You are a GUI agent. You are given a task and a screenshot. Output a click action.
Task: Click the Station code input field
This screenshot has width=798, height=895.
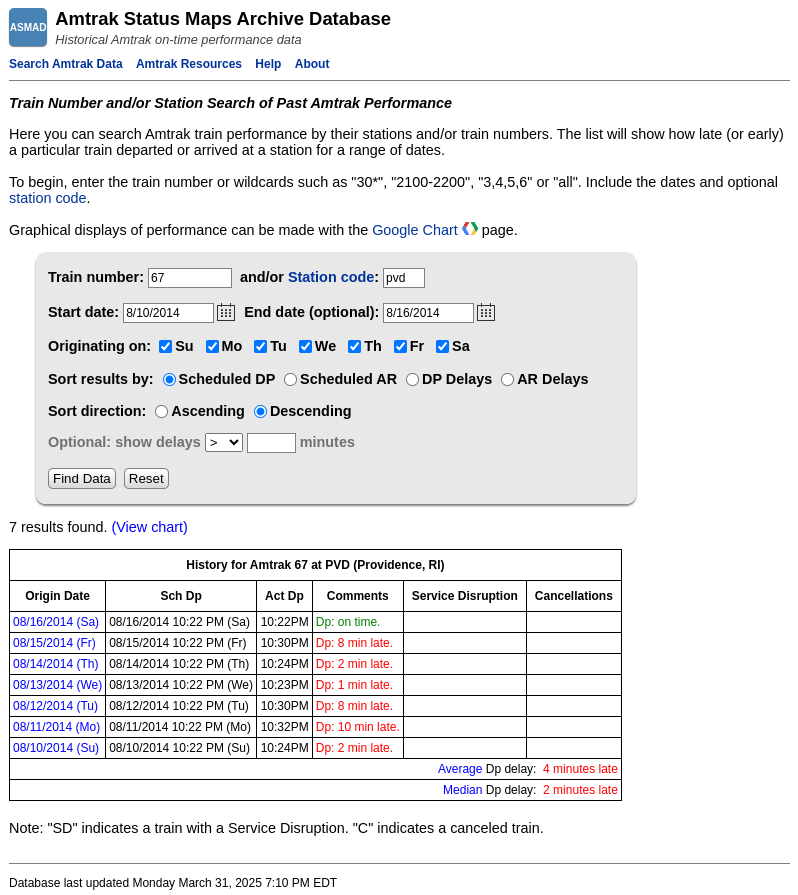pos(404,278)
